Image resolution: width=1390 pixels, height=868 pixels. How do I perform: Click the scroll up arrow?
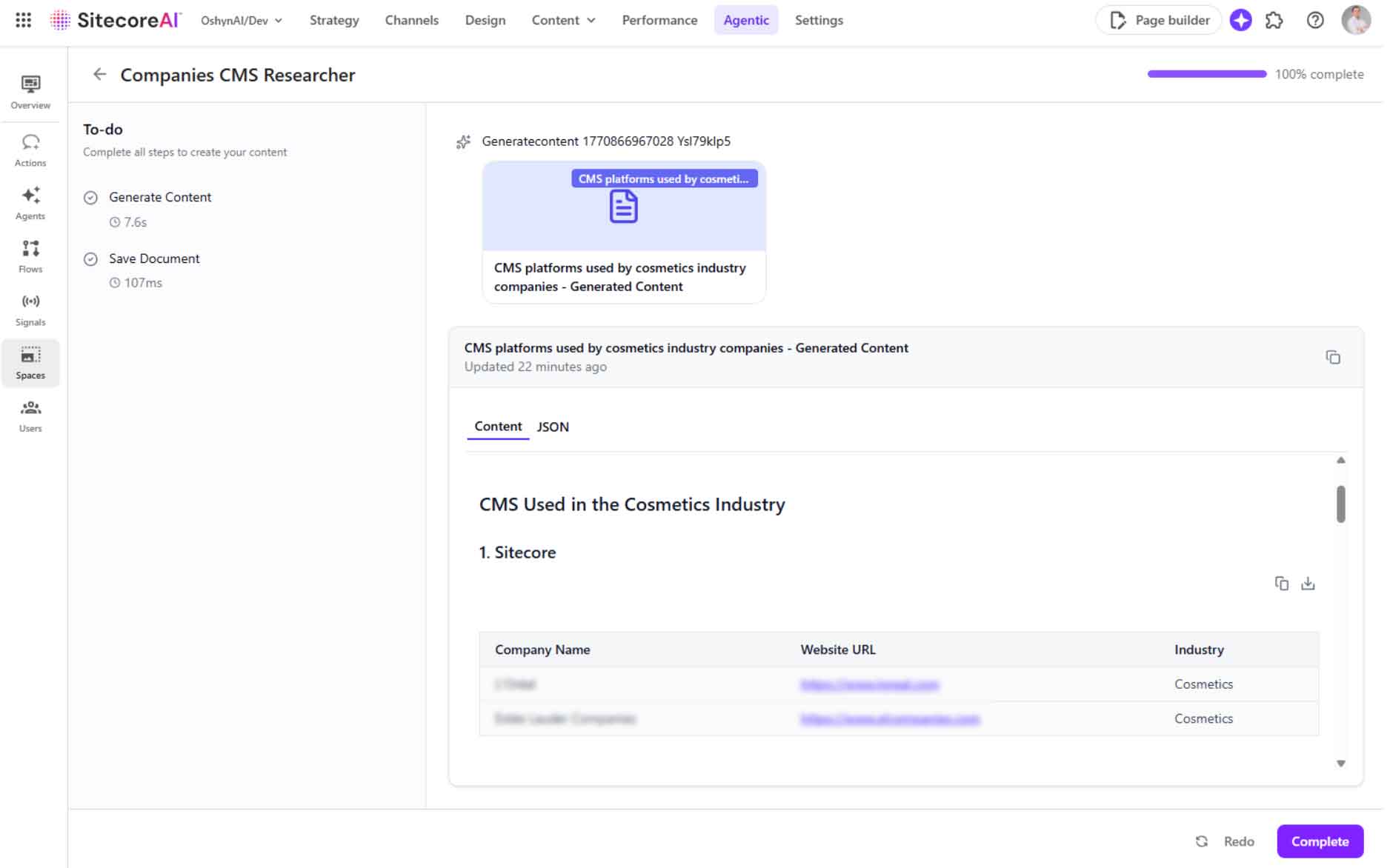tap(1340, 461)
